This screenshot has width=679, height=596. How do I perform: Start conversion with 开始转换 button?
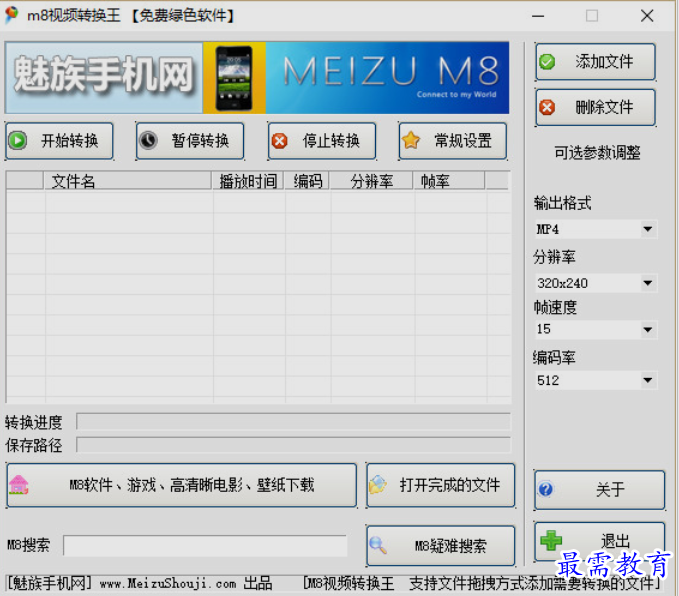59,141
